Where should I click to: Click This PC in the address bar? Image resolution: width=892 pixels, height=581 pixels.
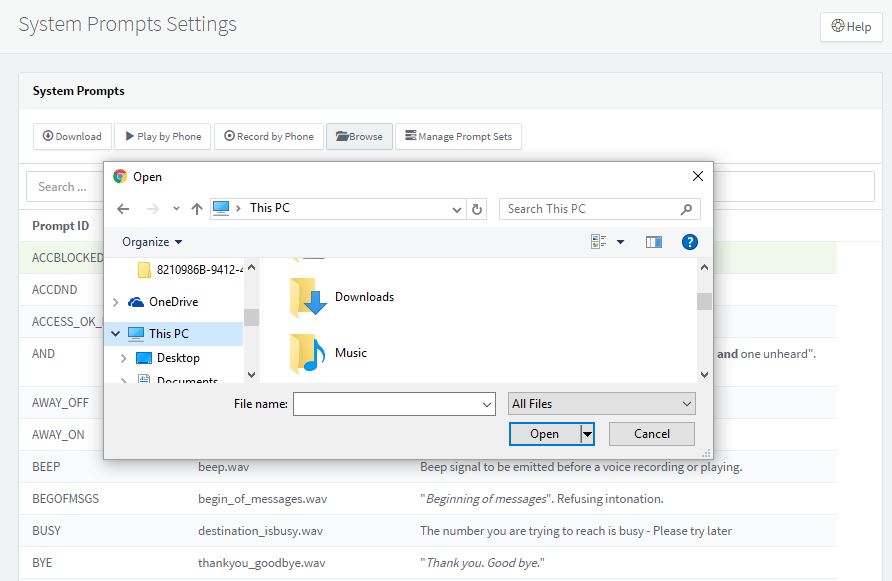[270, 208]
